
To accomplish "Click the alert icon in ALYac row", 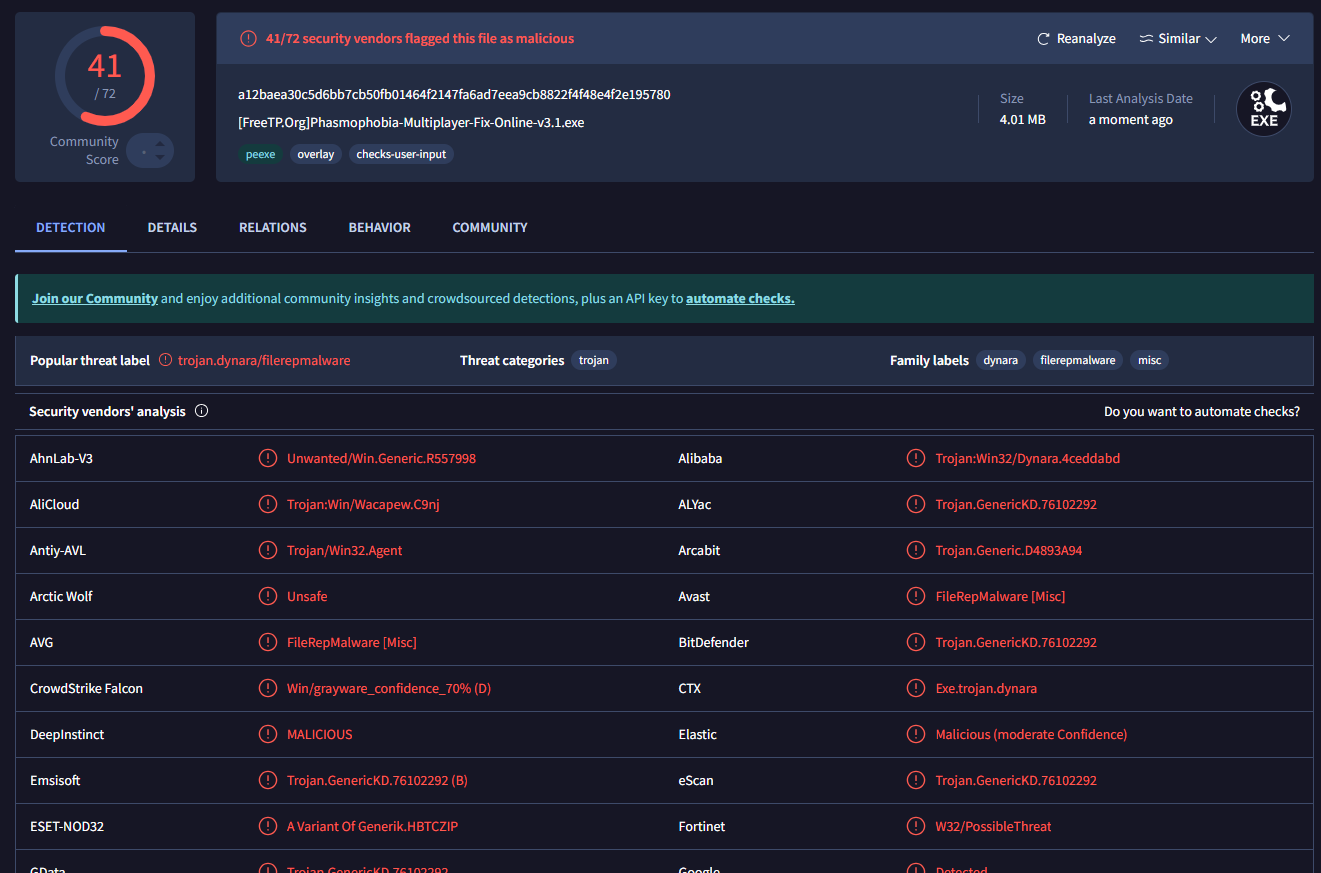I will [x=916, y=504].
